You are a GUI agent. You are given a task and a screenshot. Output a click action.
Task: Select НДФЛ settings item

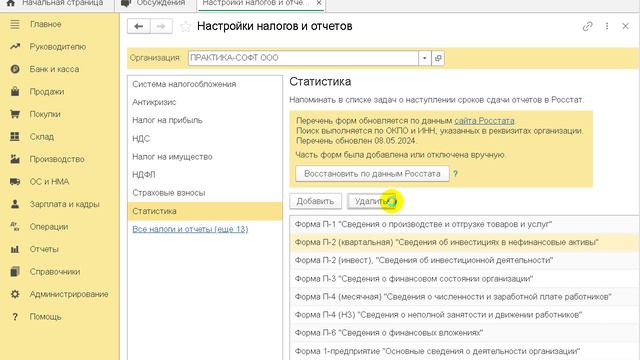click(205, 175)
